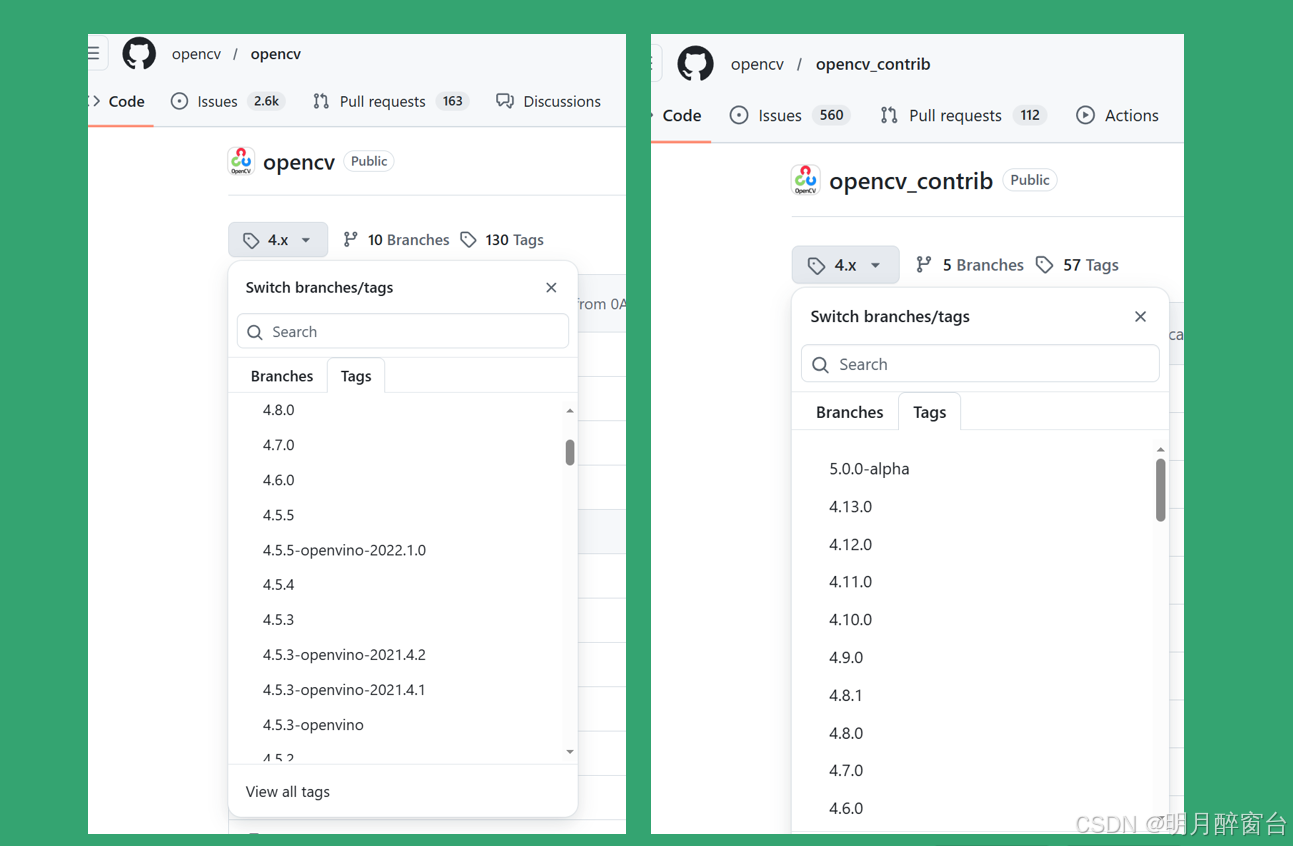Click scroll-up arrow of the opencv_contrib tag list
The image size is (1293, 846).
1161,450
